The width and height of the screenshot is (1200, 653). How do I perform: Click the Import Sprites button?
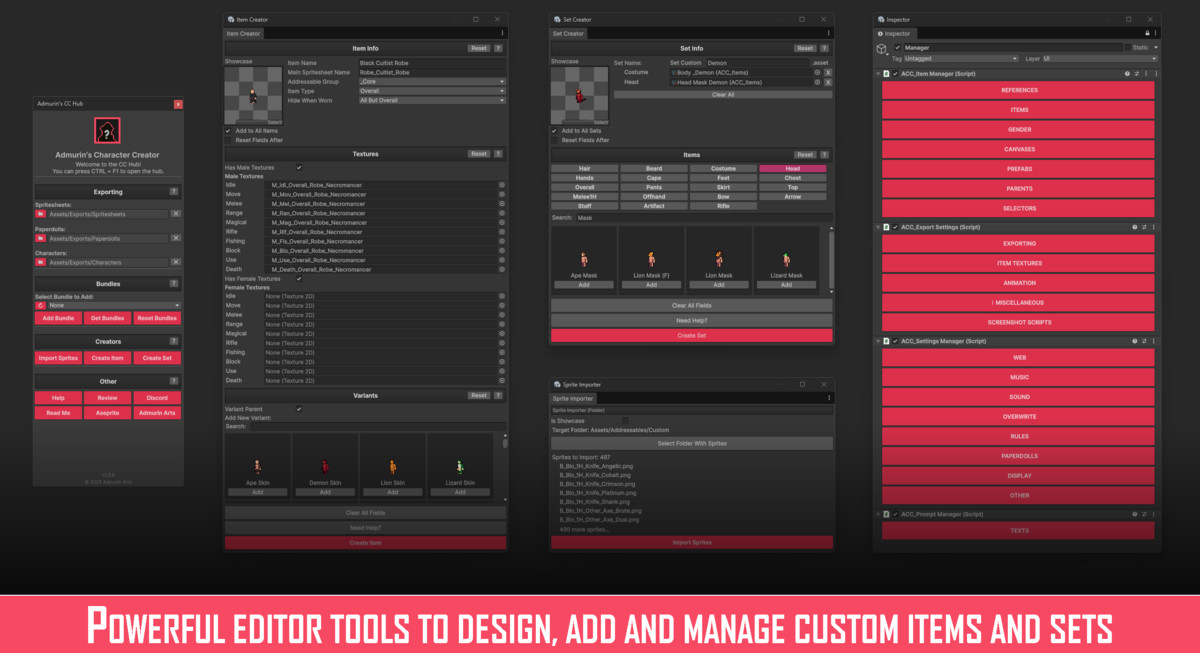pos(690,542)
